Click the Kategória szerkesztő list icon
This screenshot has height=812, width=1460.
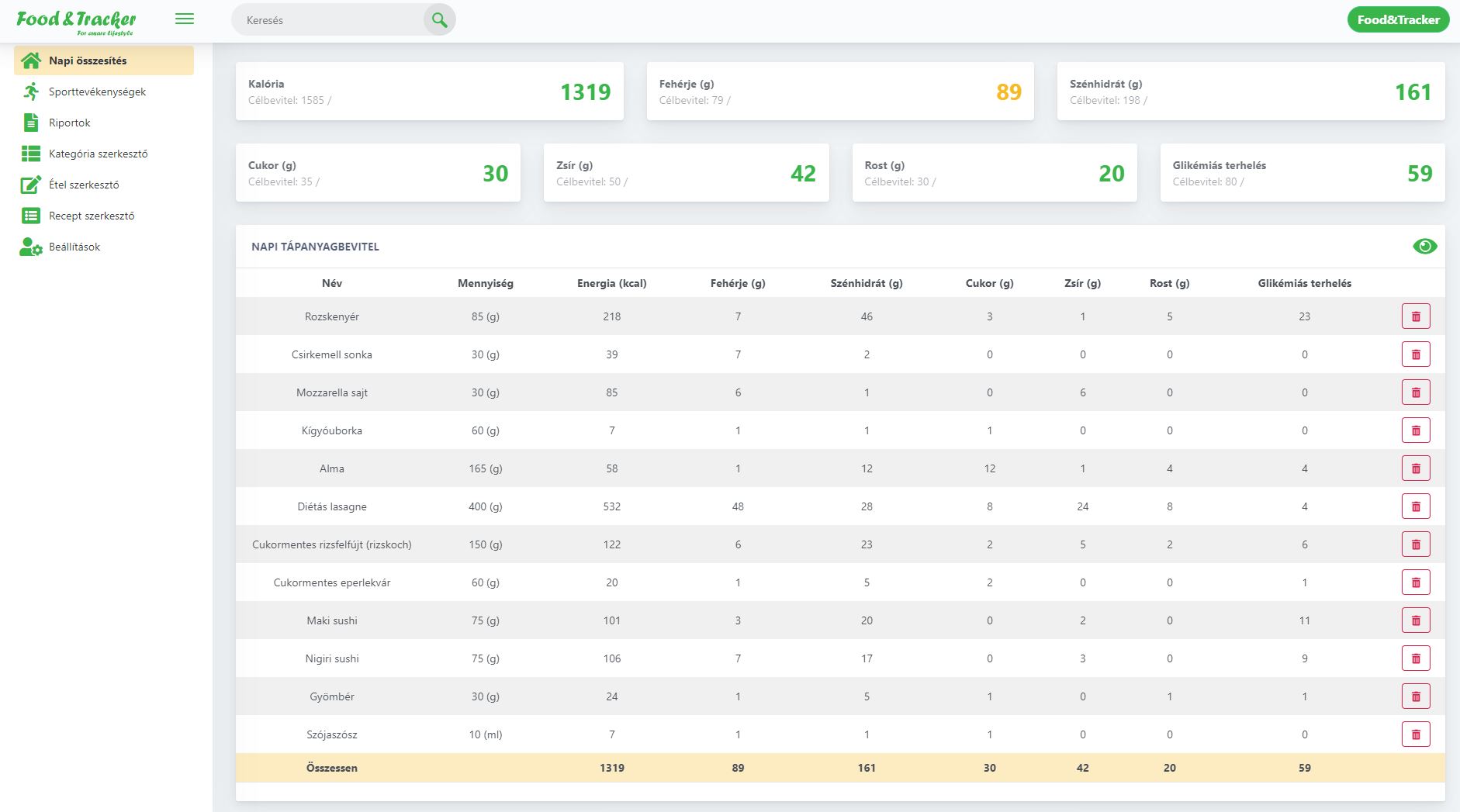click(x=31, y=154)
